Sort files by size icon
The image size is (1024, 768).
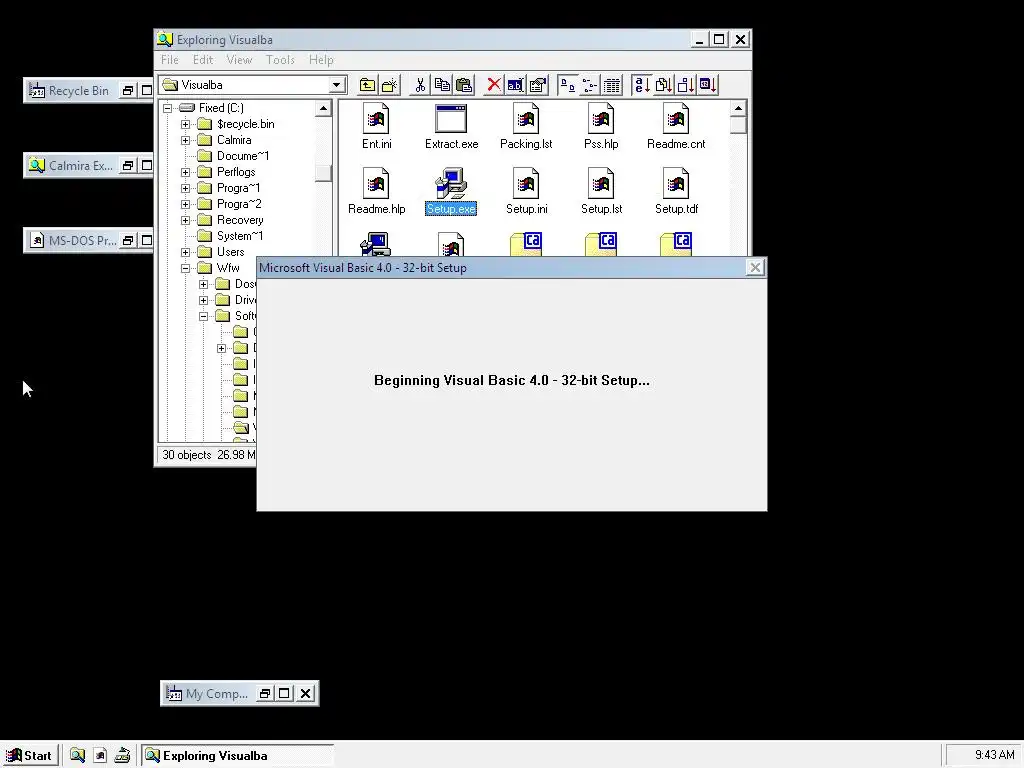(x=686, y=85)
